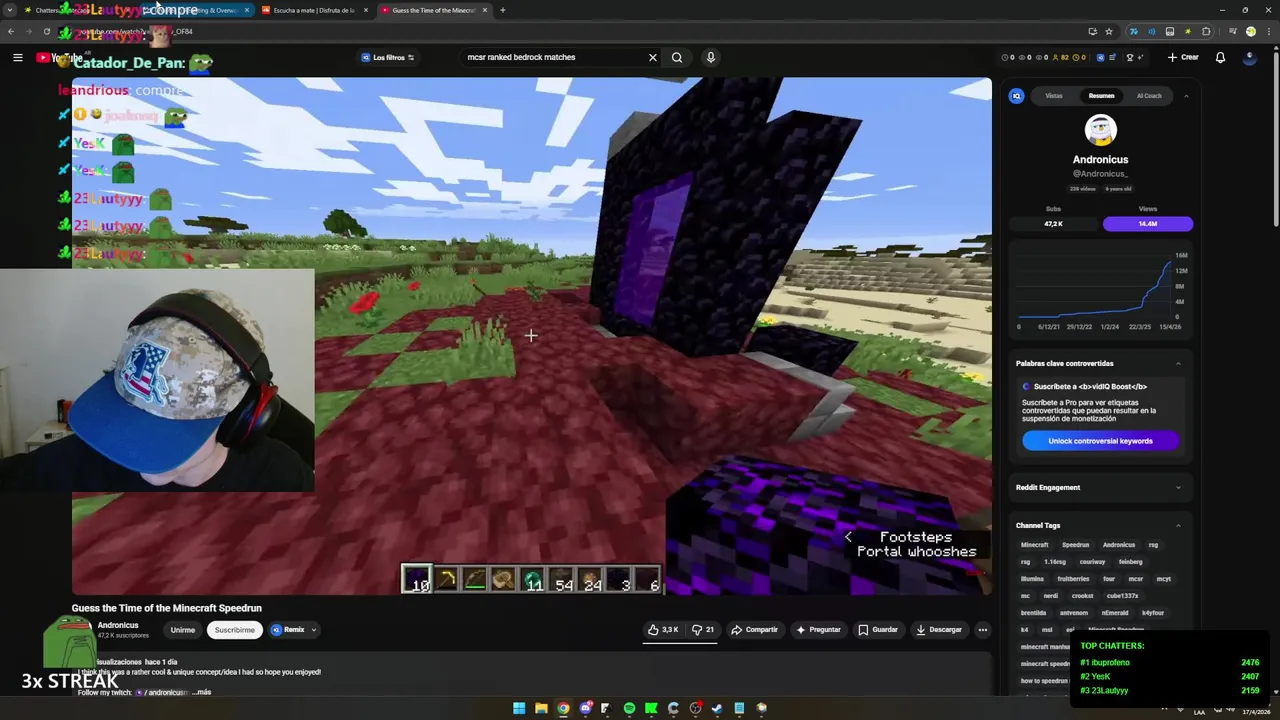The image size is (1280, 720).
Task: Click the feinberg channel tag
Action: tap(1130, 562)
